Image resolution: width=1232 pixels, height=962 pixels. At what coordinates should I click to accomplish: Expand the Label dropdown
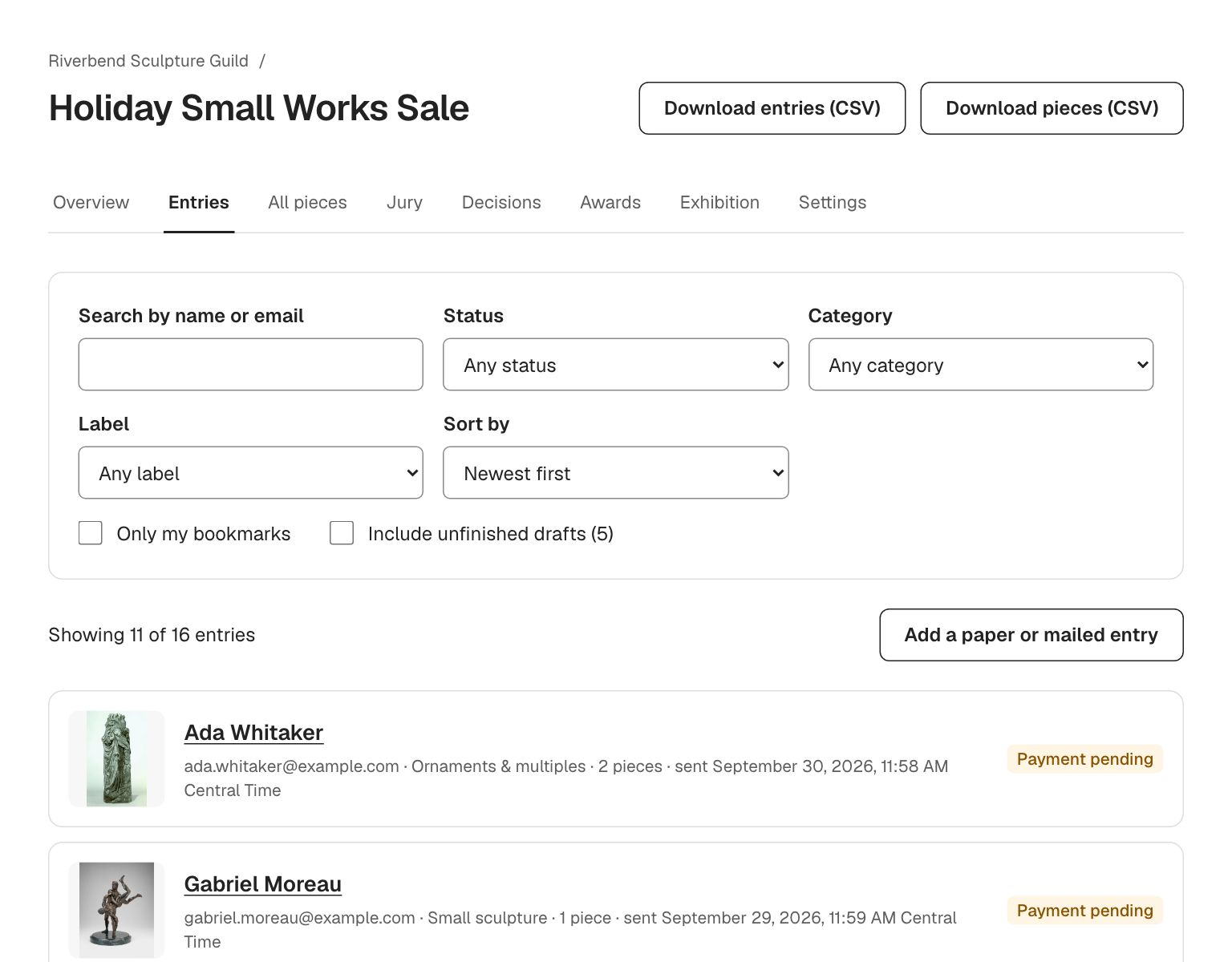[250, 473]
